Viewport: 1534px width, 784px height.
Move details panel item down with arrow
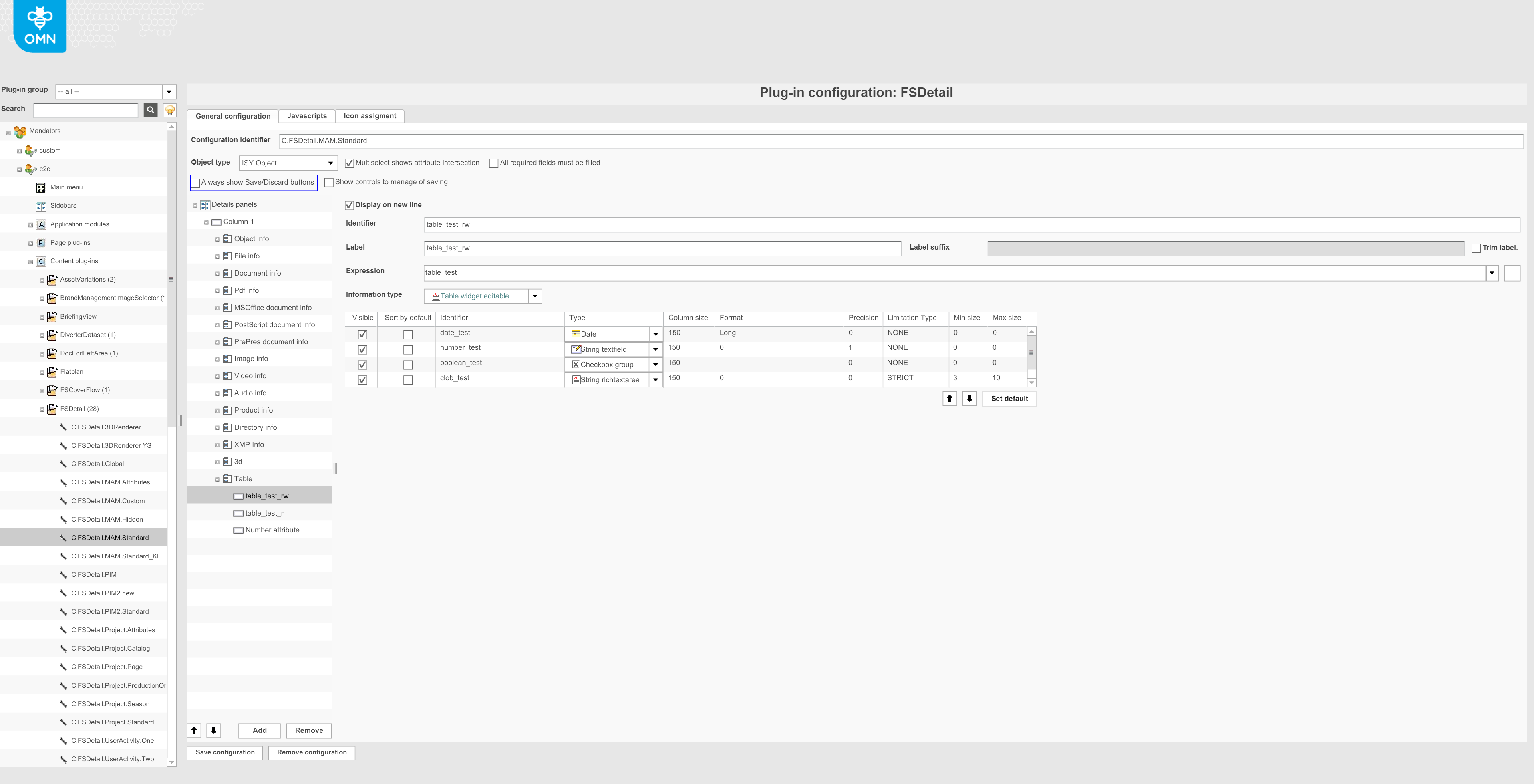tap(213, 730)
